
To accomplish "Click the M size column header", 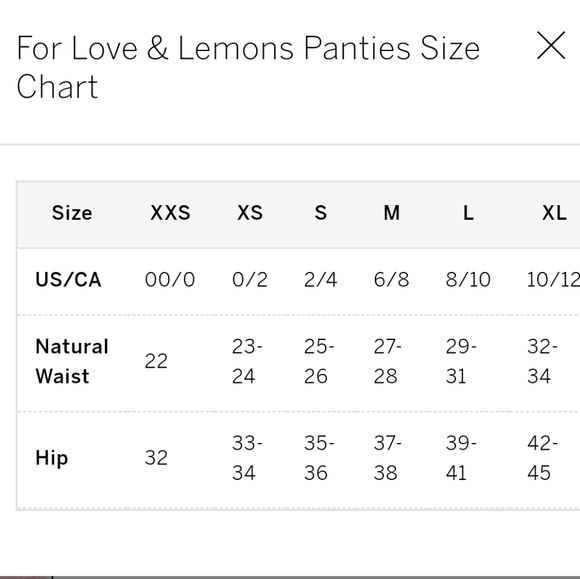I will point(391,213).
